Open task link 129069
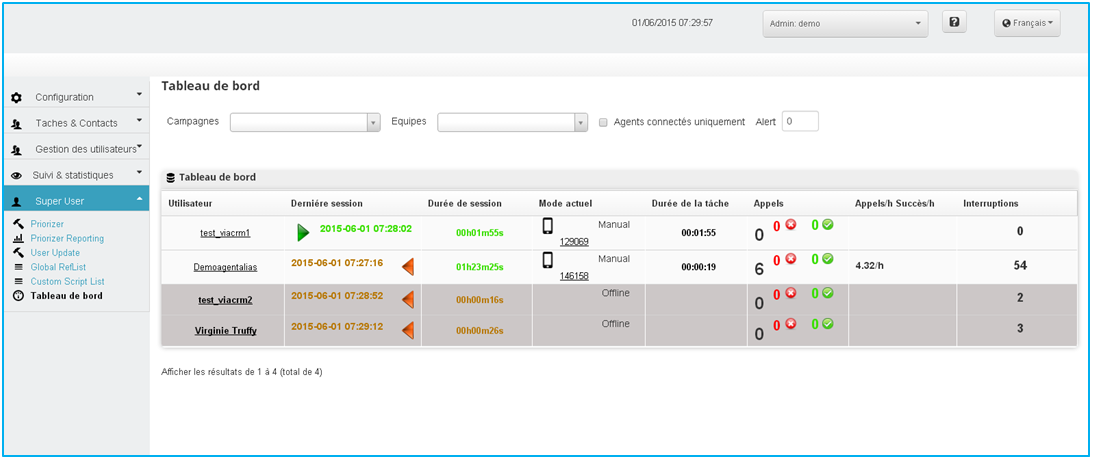Viewport: 1093px width, 459px height. 574,242
